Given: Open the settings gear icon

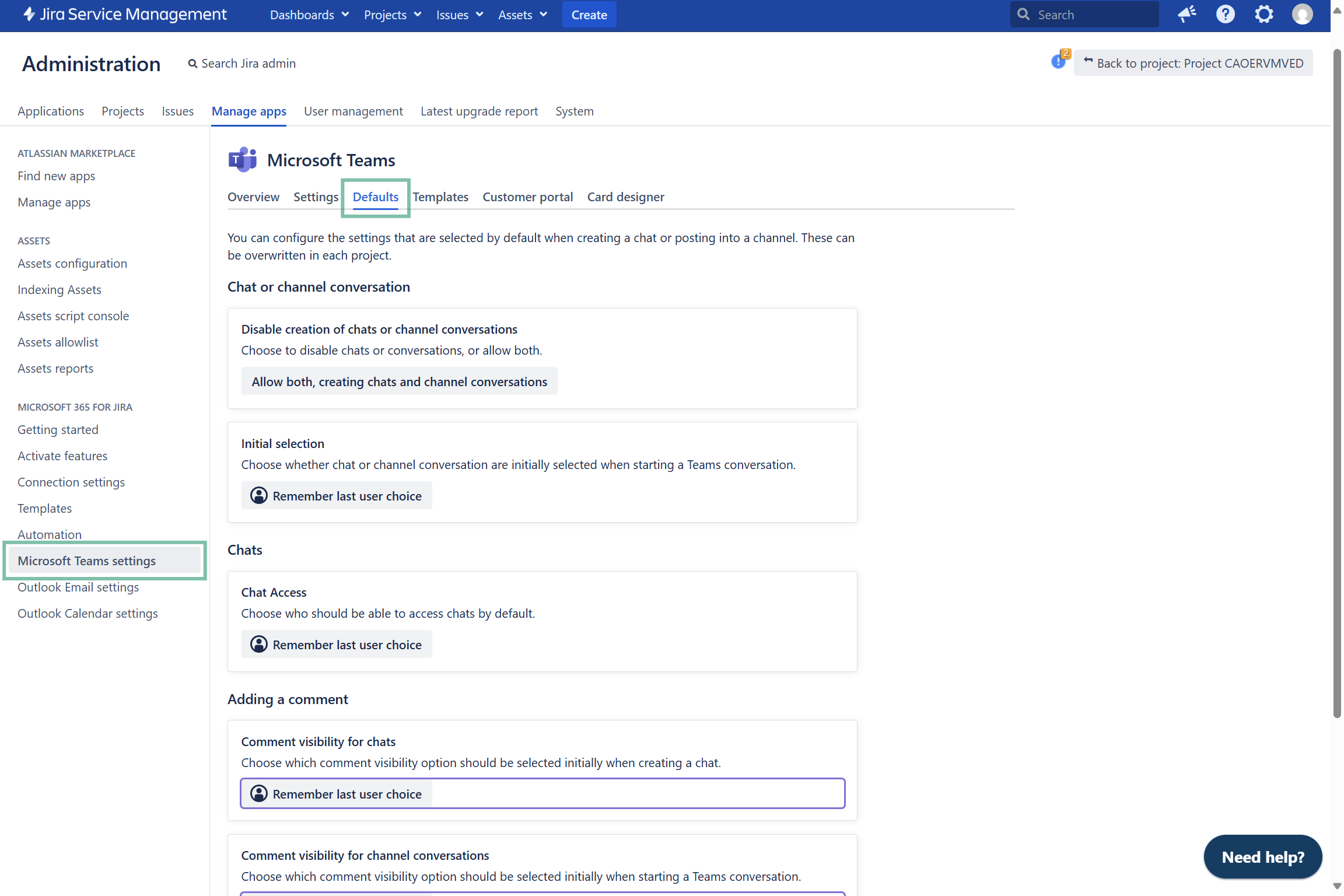Looking at the screenshot, I should point(1263,15).
